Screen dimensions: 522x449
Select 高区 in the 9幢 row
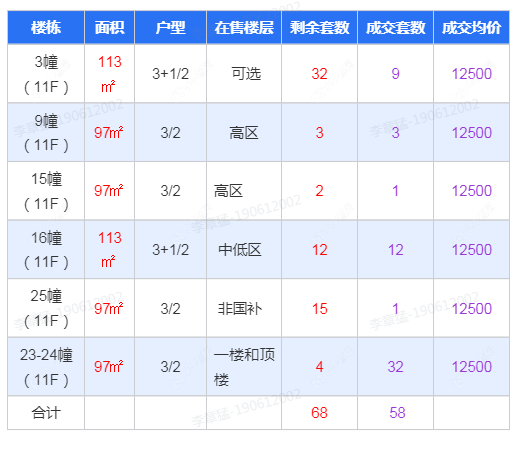(244, 133)
